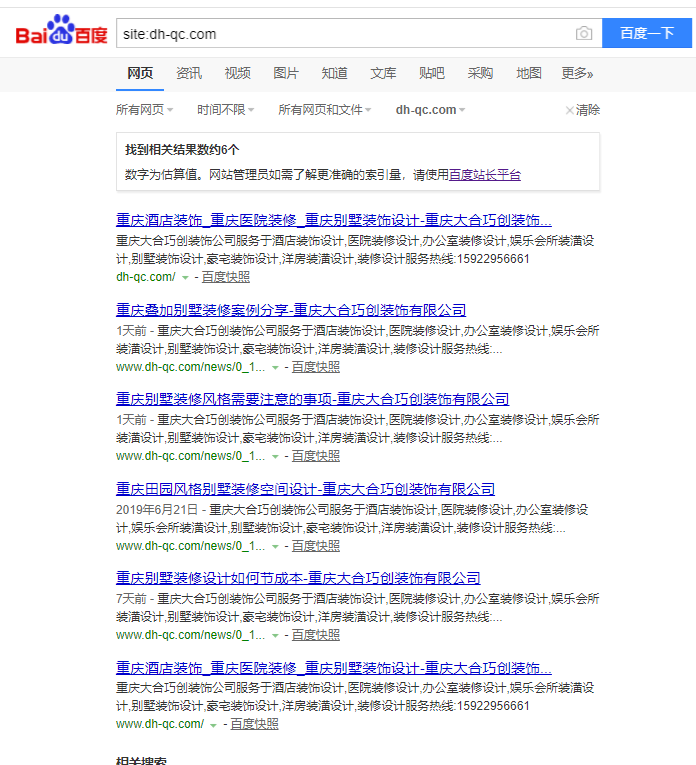Click URL under 重庆别墅装修风格需要注意的事项 result
The image size is (696, 765).
coord(190,456)
